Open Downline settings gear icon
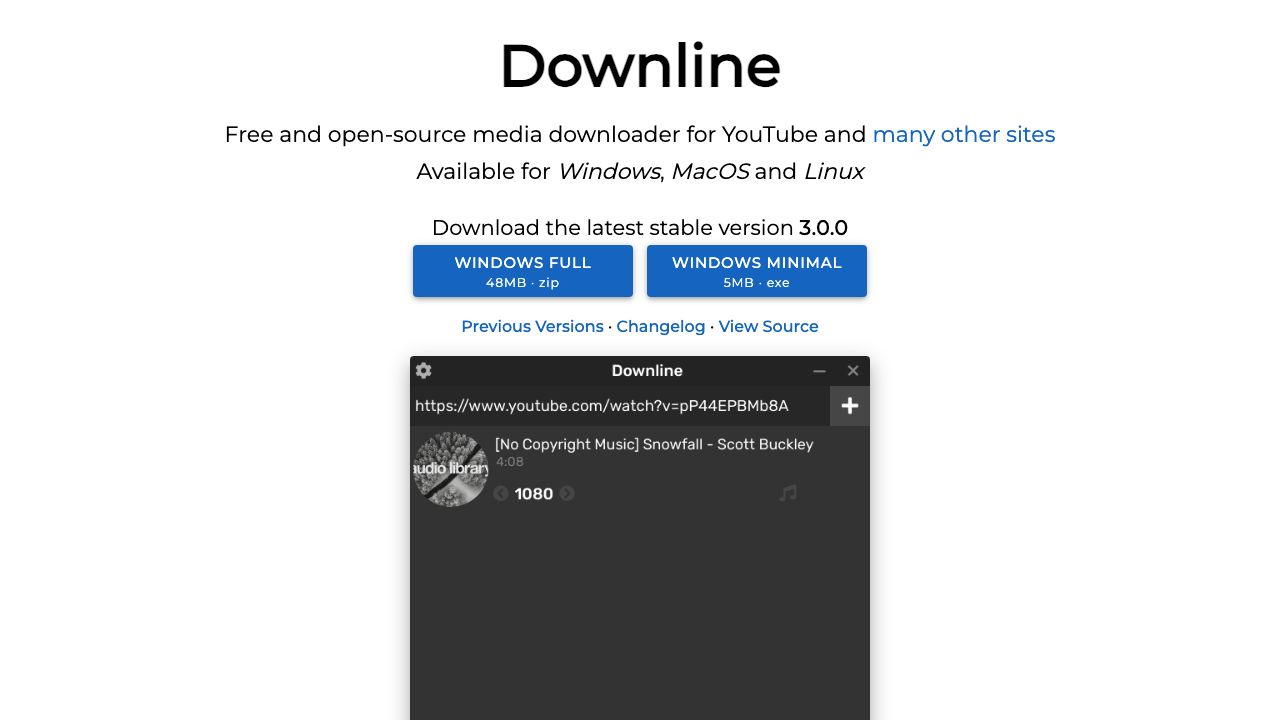This screenshot has height=720, width=1280. pyautogui.click(x=424, y=371)
